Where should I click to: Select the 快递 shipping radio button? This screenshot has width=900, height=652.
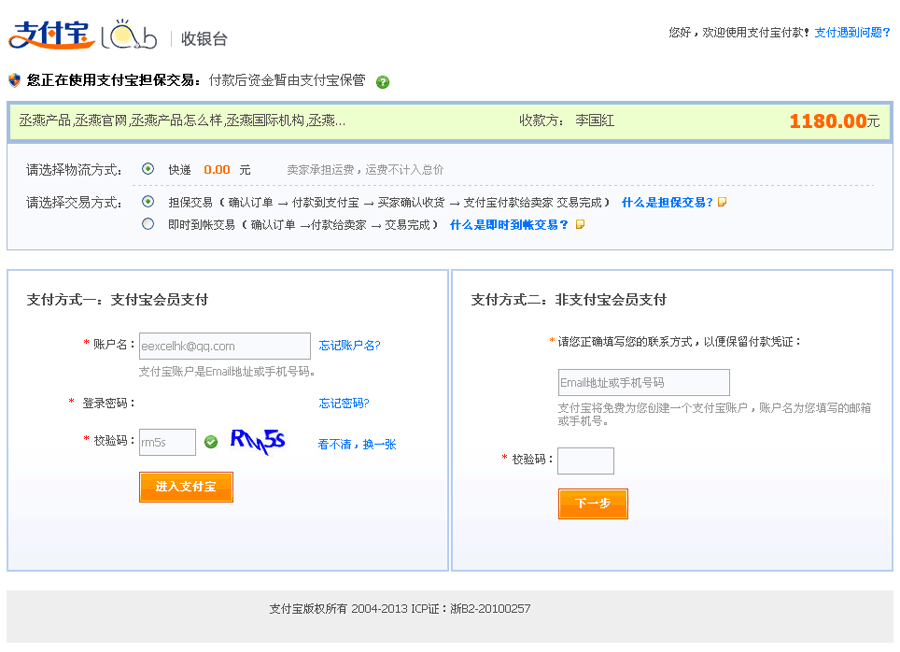[x=148, y=169]
